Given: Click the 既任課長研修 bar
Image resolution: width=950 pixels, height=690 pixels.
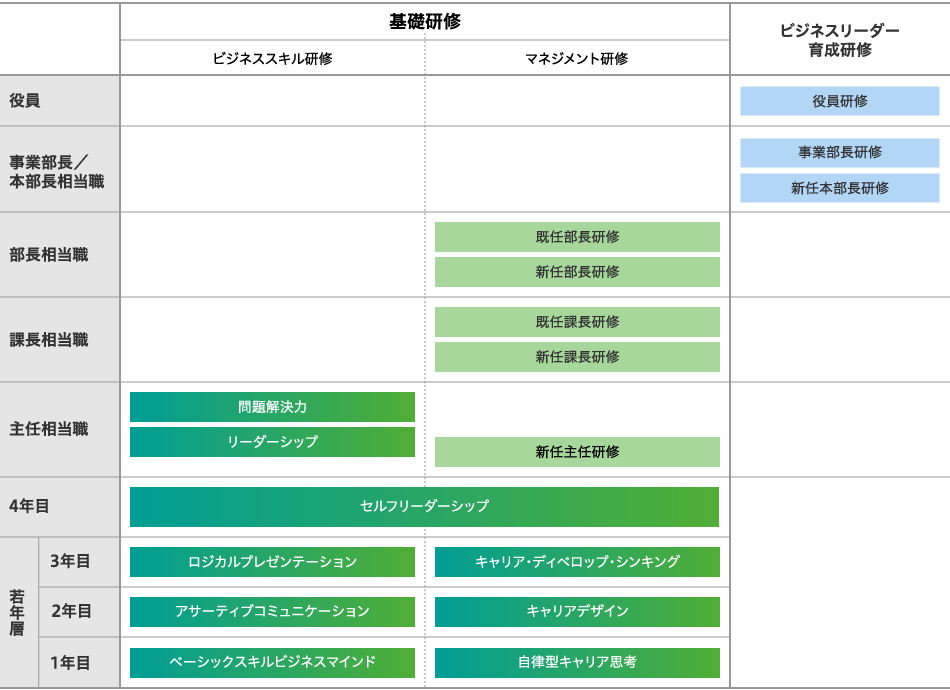Looking at the screenshot, I should click(577, 322).
